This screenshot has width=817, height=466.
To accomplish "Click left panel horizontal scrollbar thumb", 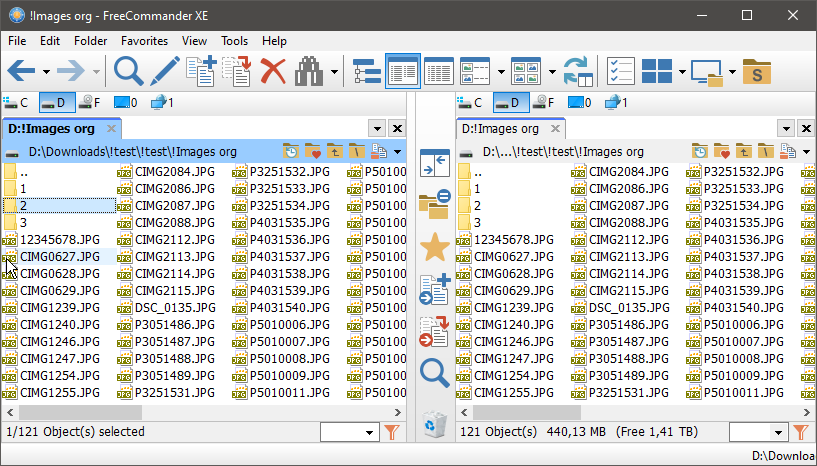I will 80,412.
